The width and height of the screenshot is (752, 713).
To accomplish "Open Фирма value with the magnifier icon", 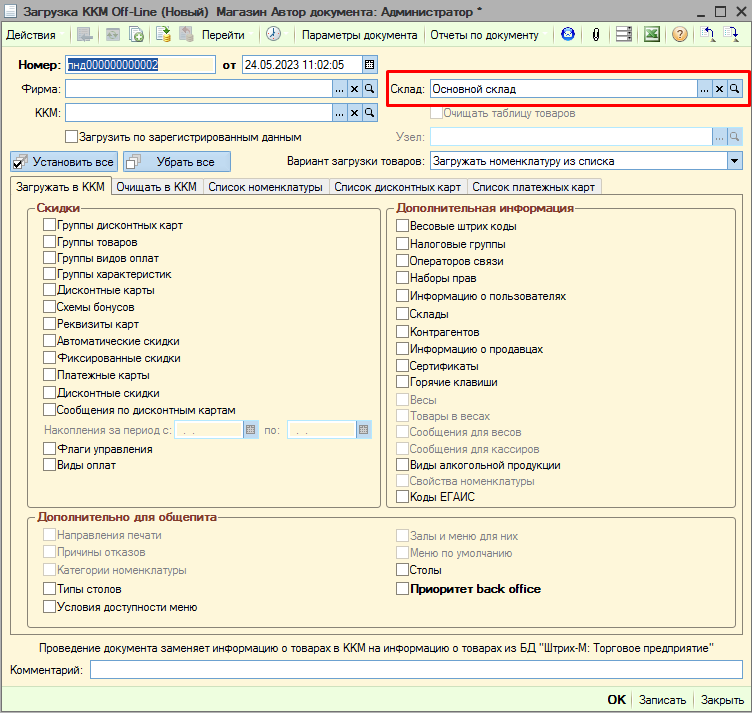I will coord(369,89).
